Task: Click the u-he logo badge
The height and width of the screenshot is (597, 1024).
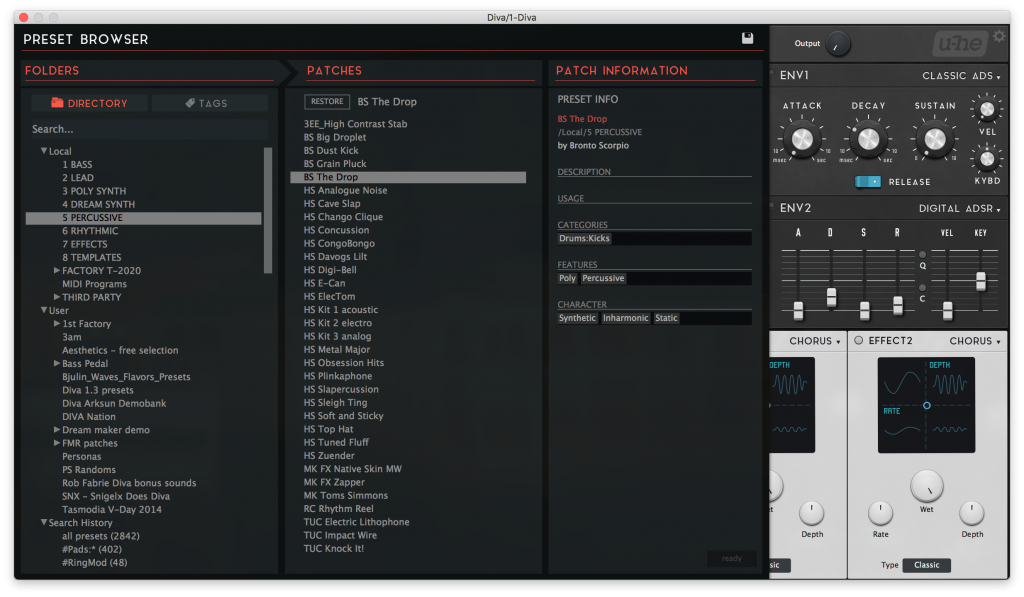Action: pos(960,44)
